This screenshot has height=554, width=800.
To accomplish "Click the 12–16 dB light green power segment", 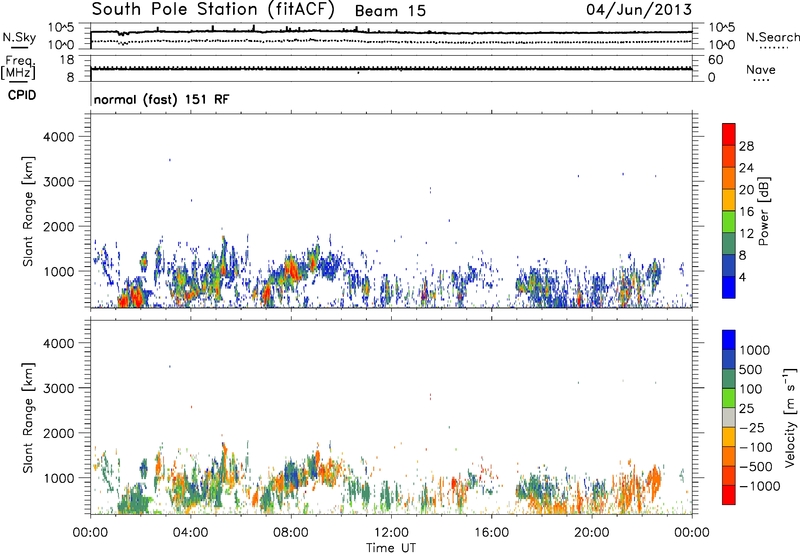I will point(729,222).
